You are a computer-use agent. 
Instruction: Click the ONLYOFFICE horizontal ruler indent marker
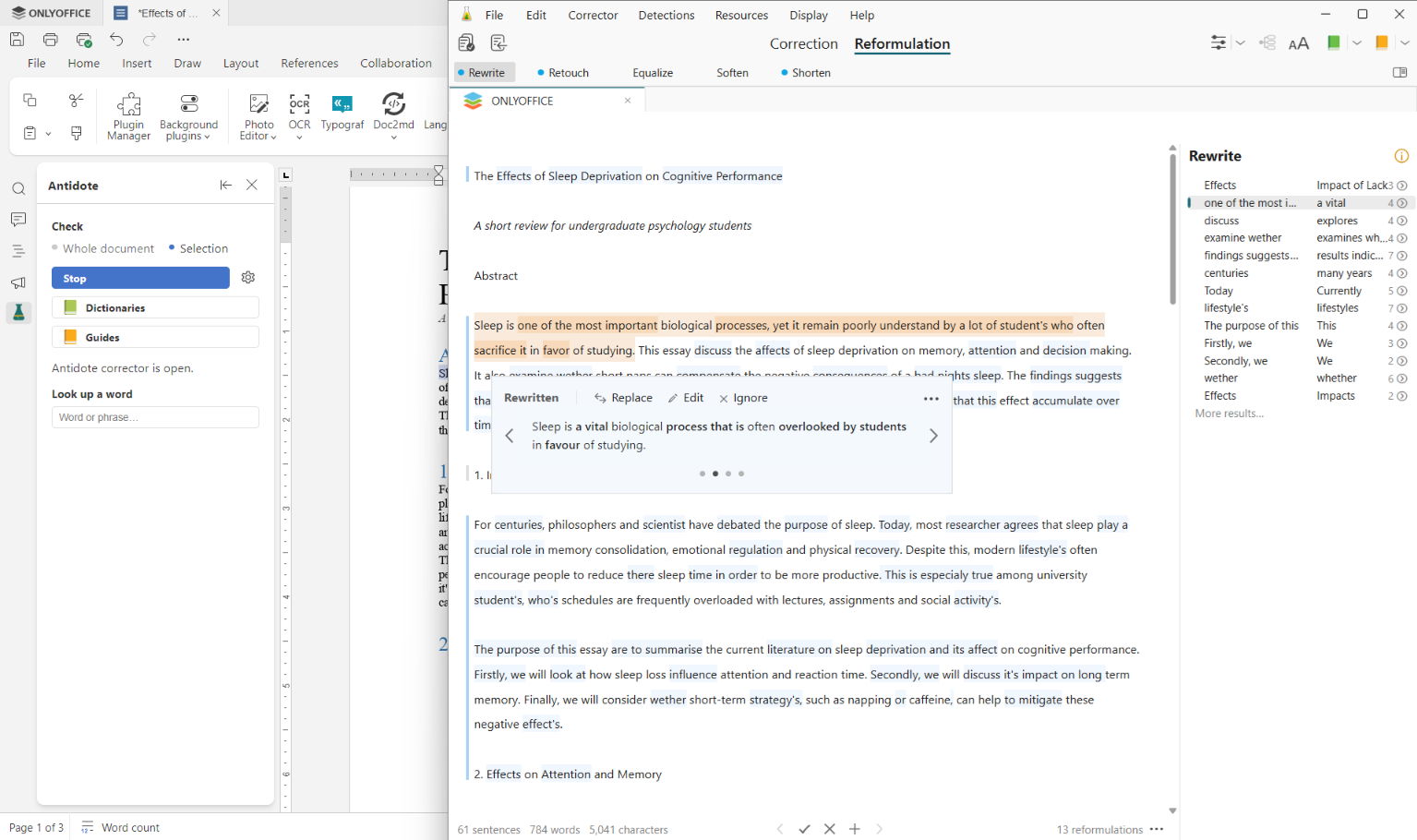click(438, 175)
